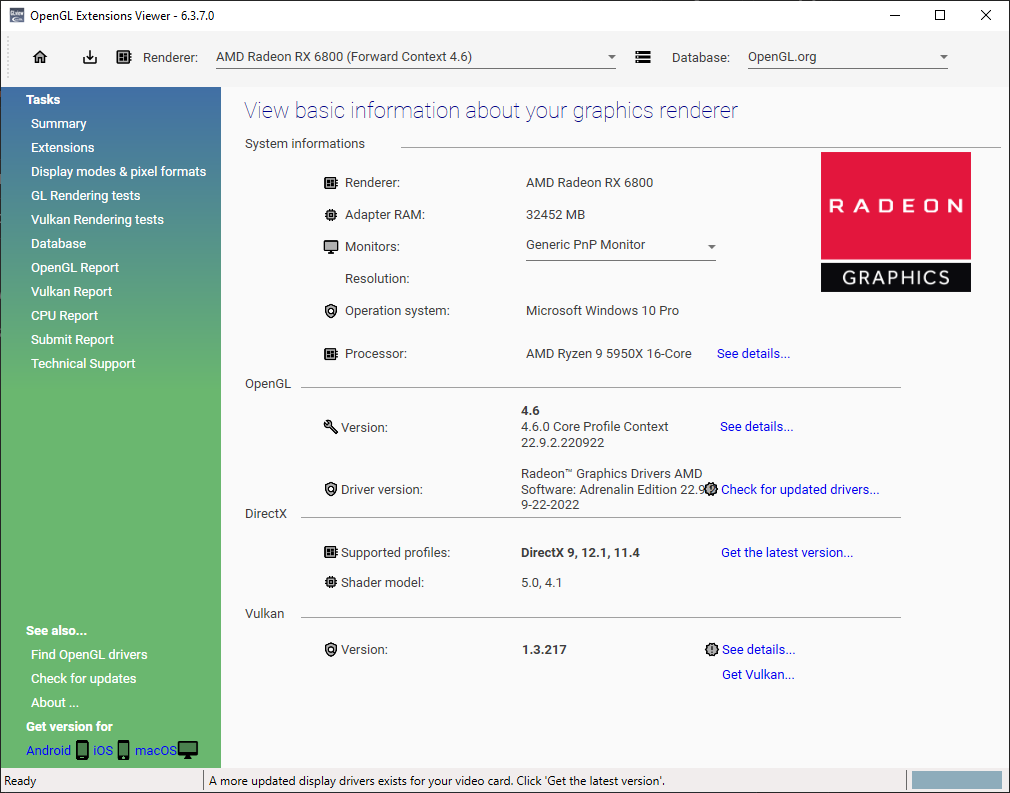Click the chip icon beside Renderer label
This screenshot has height=793, width=1010.
pyautogui.click(x=124, y=57)
